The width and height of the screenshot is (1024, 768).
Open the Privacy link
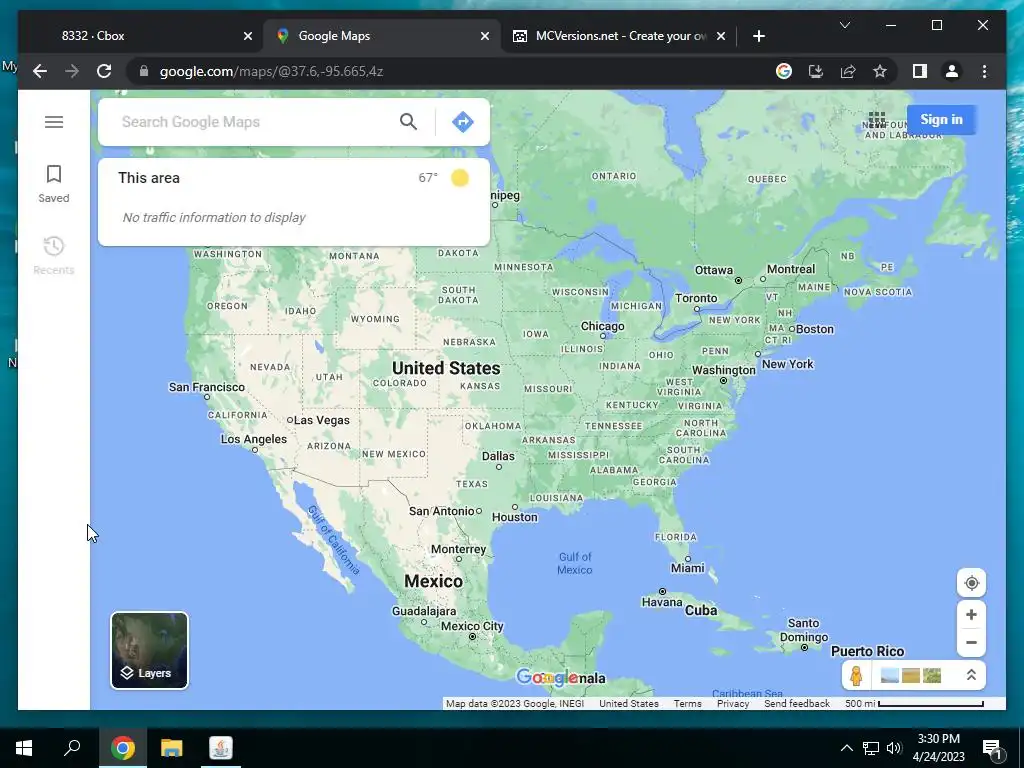point(733,703)
